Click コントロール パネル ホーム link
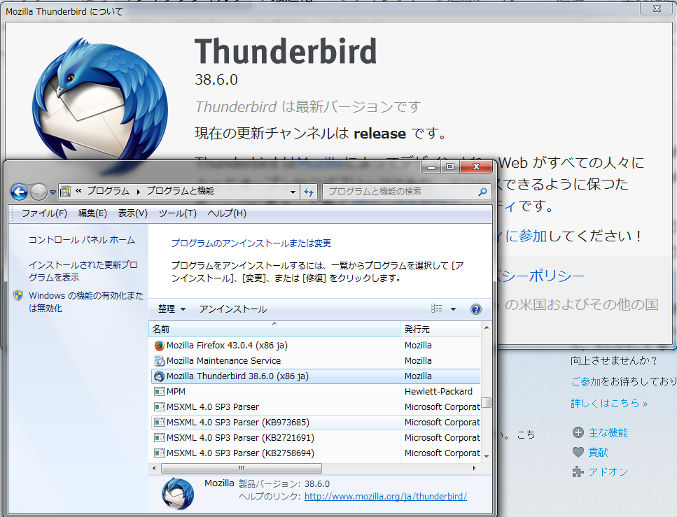This screenshot has height=517, width=677. click(81, 240)
